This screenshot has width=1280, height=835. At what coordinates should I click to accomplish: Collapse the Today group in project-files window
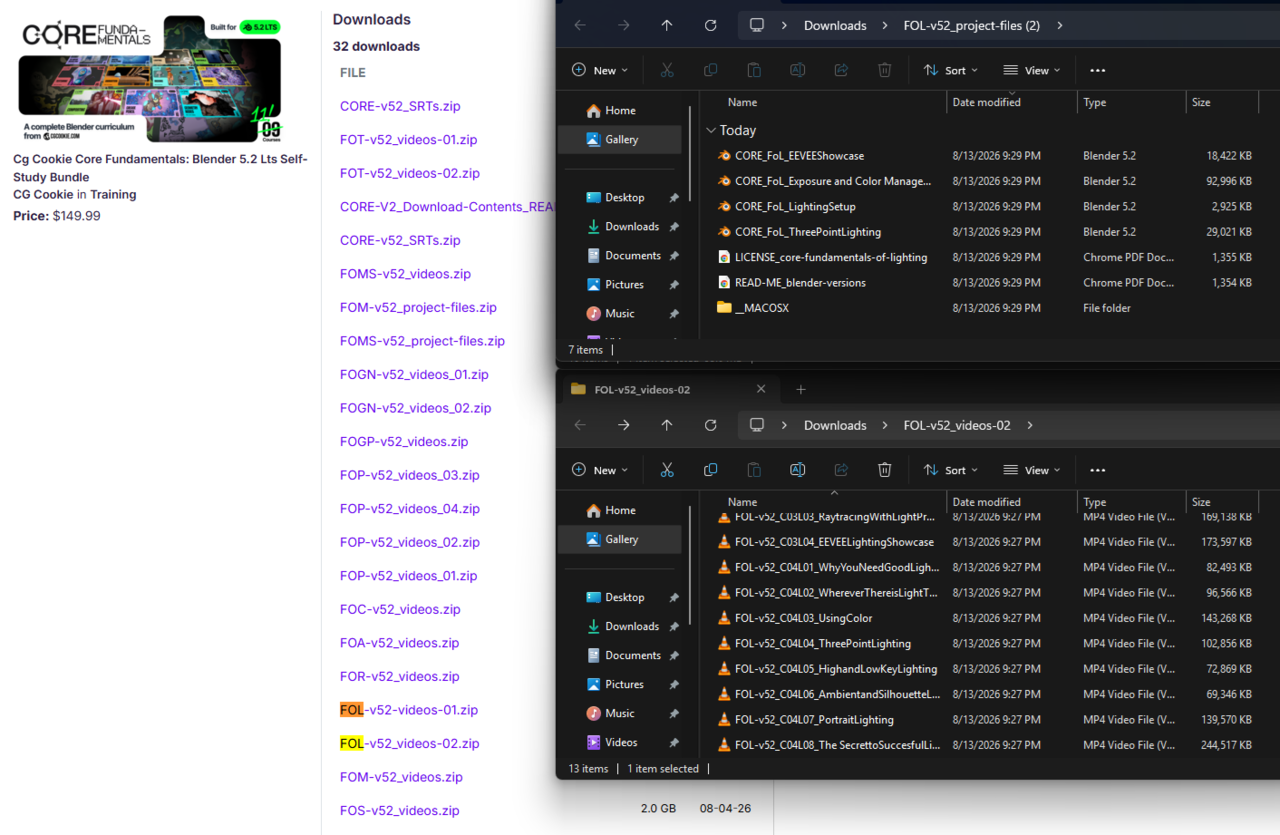[711, 130]
